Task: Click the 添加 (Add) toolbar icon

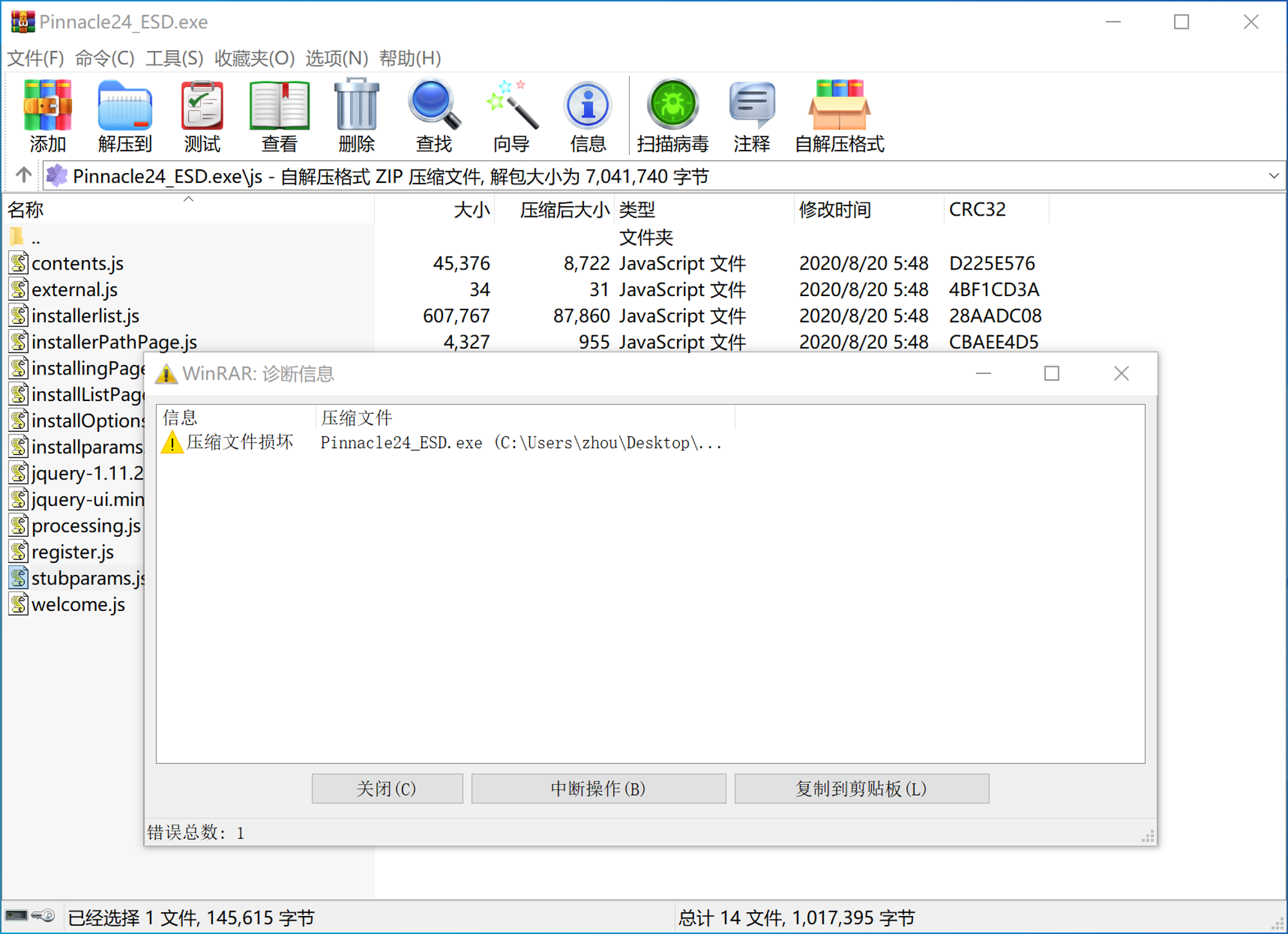Action: (x=47, y=106)
